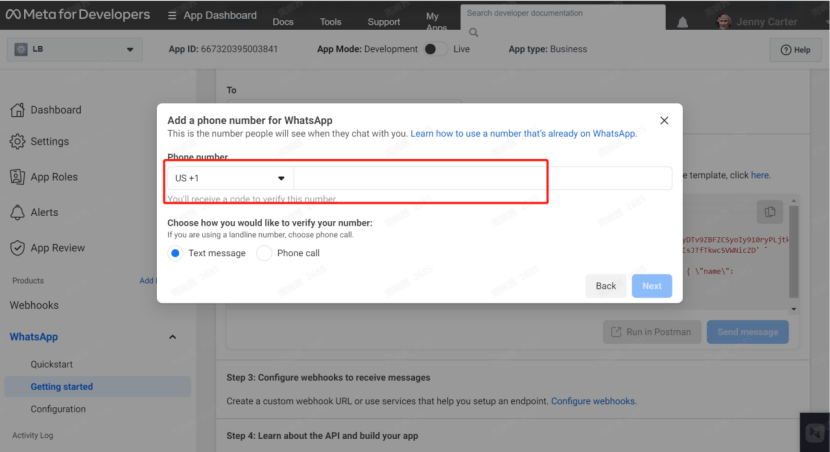Select the Phone call radio option
Image resolution: width=830 pixels, height=452 pixels.
click(x=264, y=254)
